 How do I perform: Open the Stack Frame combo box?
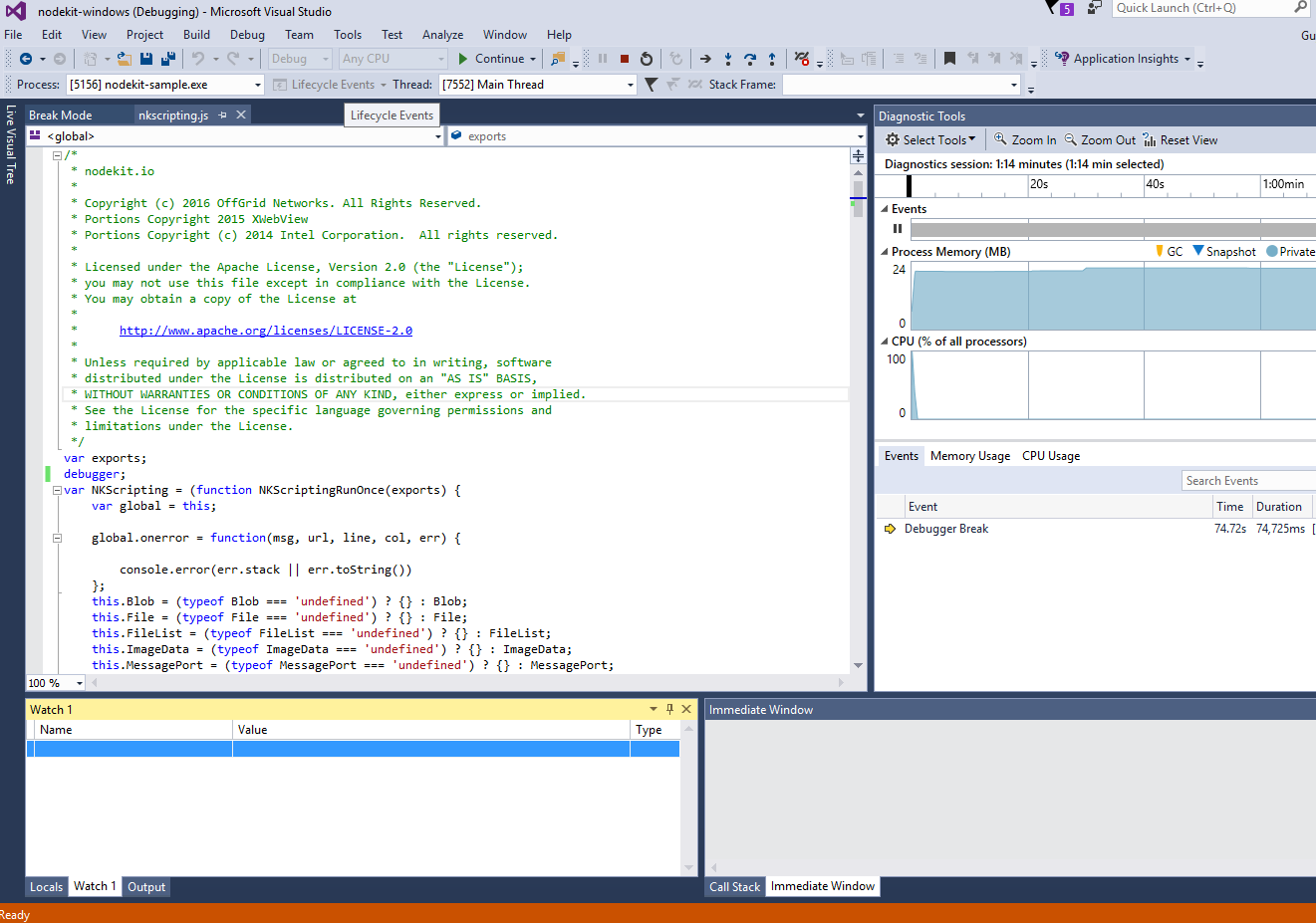tap(902, 85)
